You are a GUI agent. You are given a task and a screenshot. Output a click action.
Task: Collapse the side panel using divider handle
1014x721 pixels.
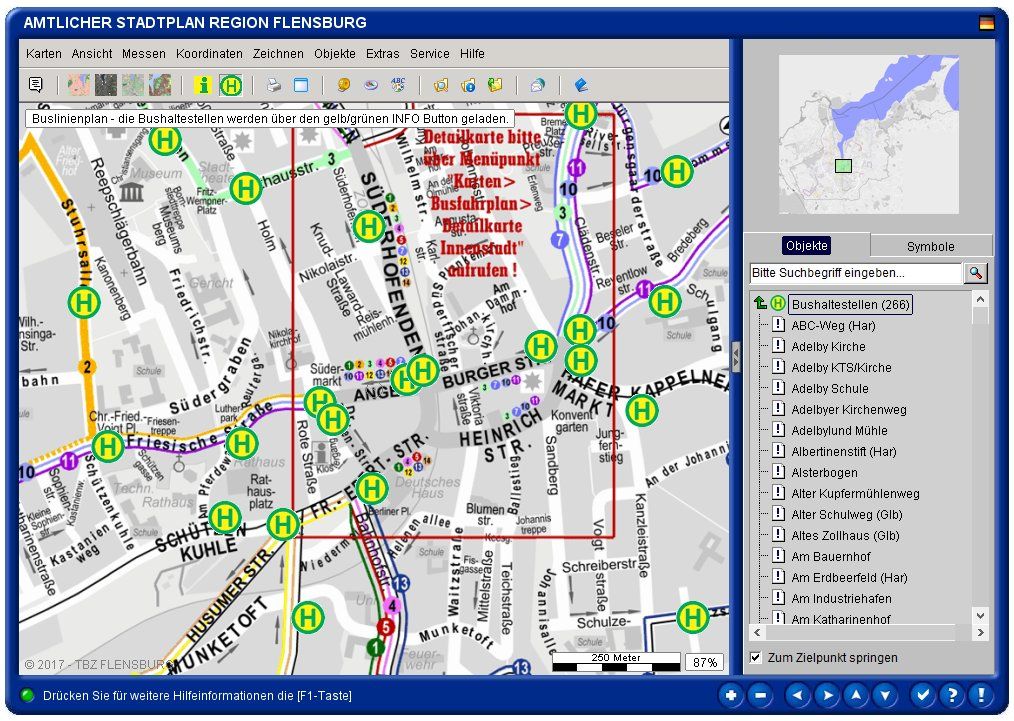(x=736, y=356)
